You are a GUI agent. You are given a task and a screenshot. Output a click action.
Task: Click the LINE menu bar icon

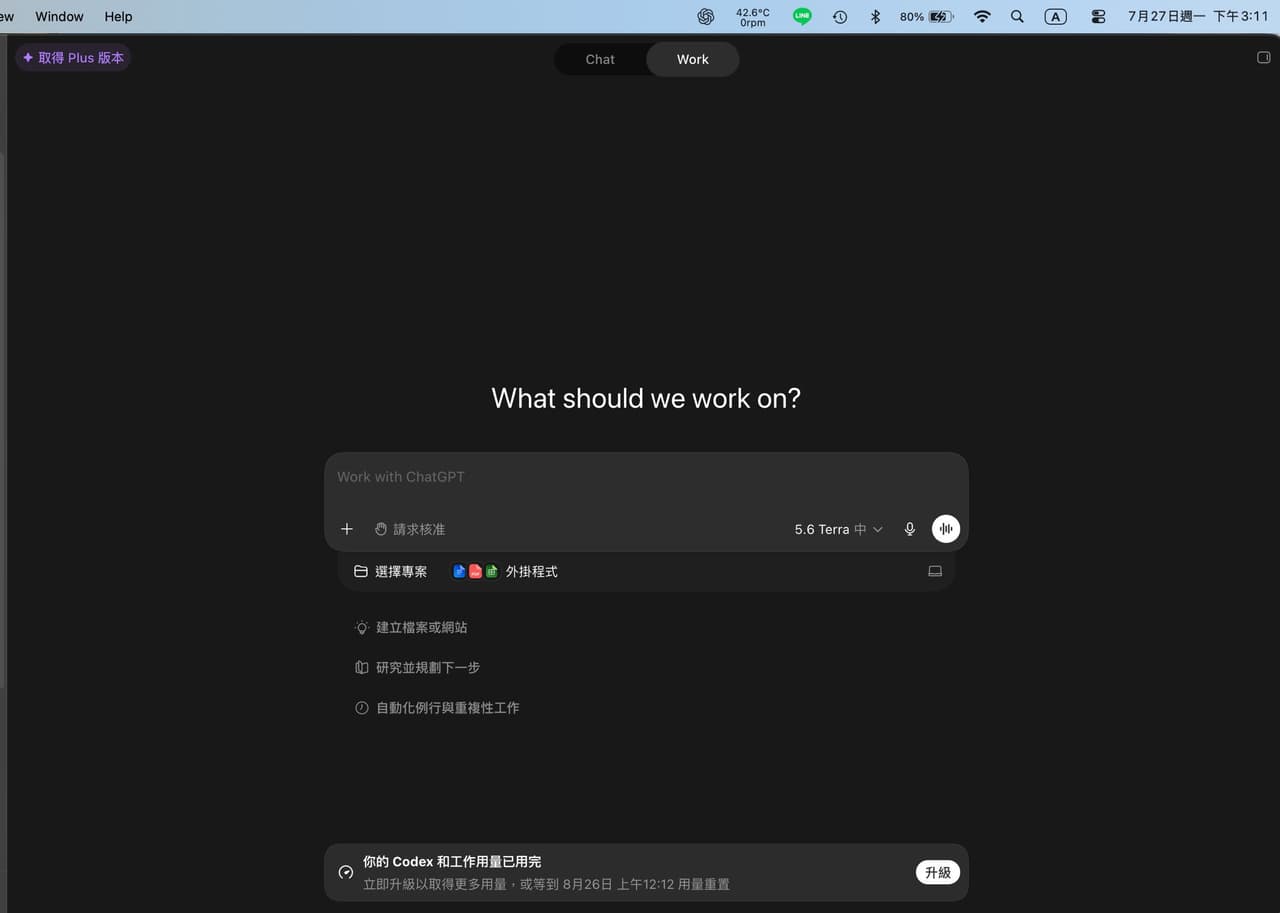tap(802, 17)
